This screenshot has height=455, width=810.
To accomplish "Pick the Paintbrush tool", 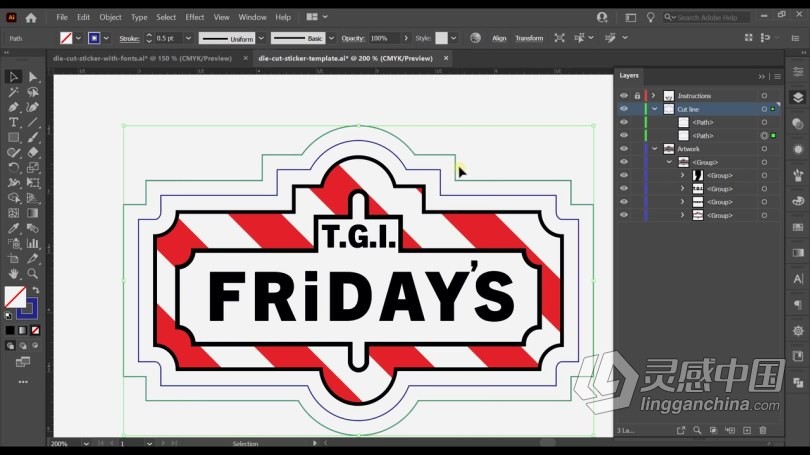I will tap(33, 138).
